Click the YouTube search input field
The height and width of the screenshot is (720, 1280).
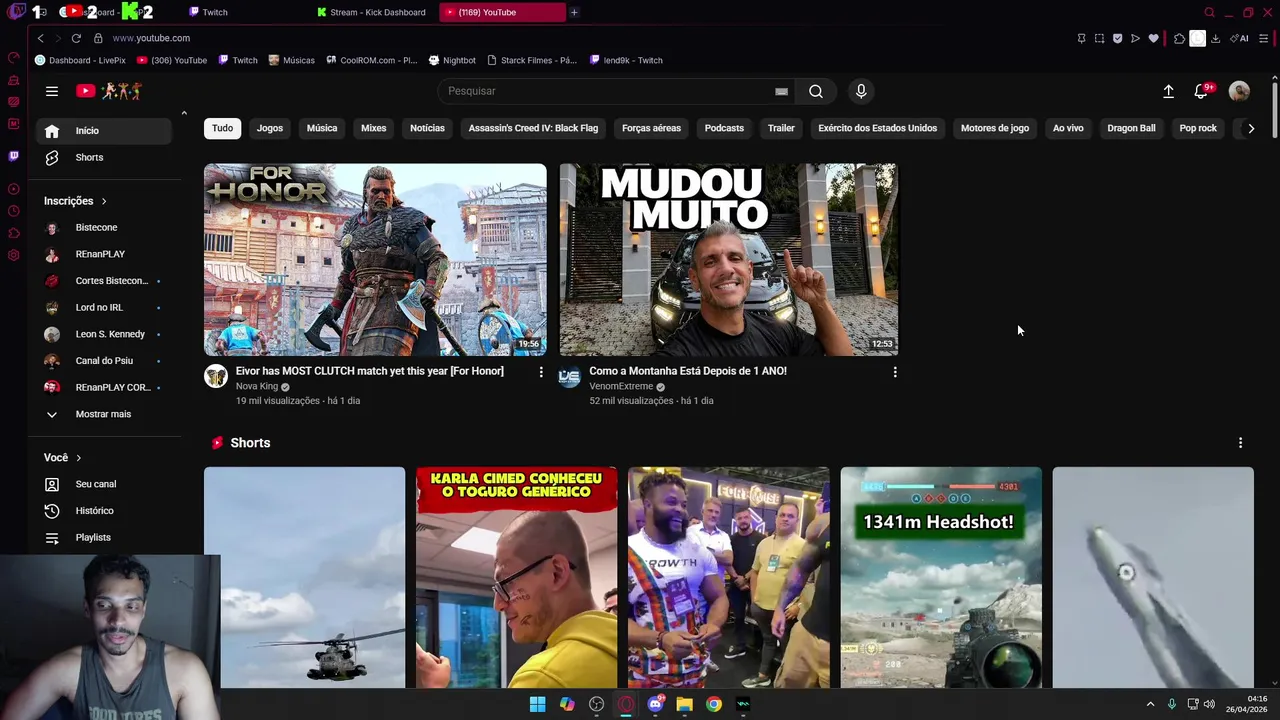[606, 91]
